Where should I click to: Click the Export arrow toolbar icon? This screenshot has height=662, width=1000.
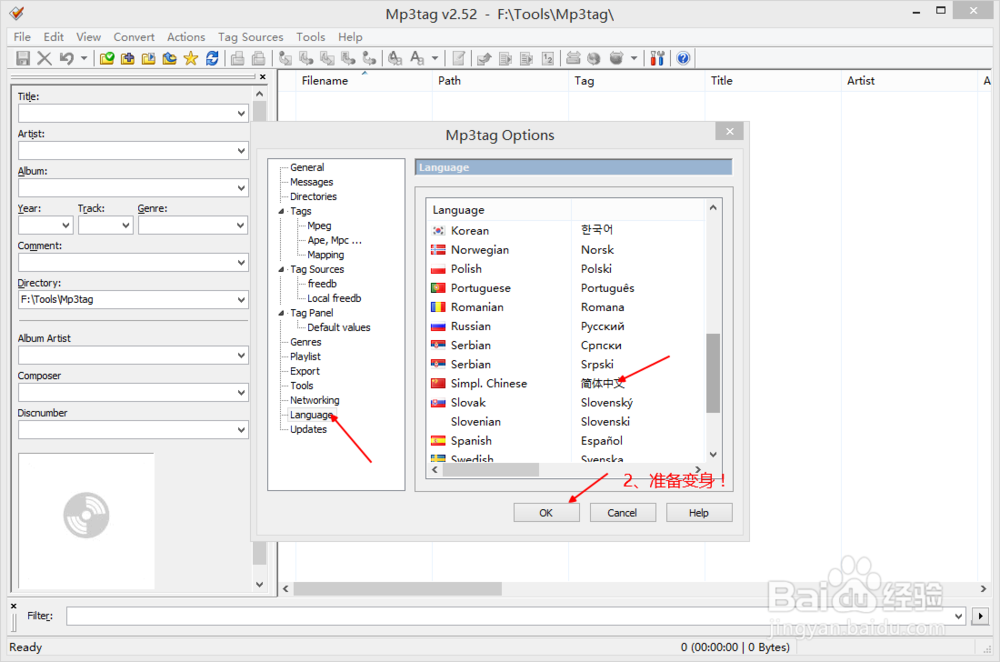point(484,58)
